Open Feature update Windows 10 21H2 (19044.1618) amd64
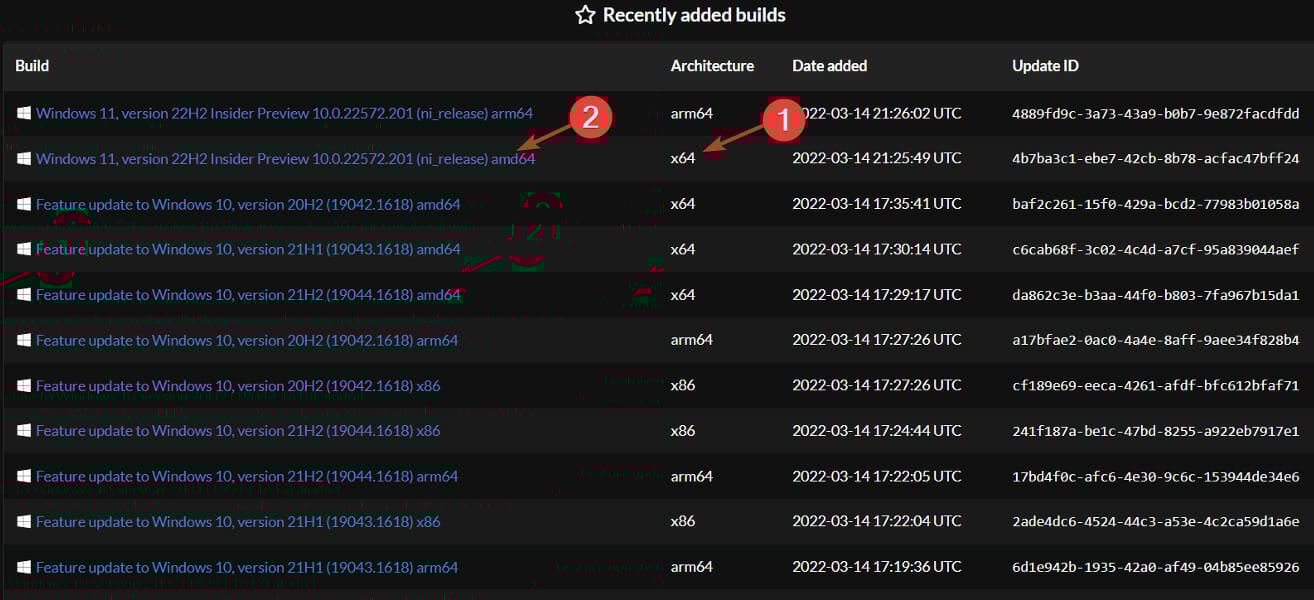 point(248,295)
